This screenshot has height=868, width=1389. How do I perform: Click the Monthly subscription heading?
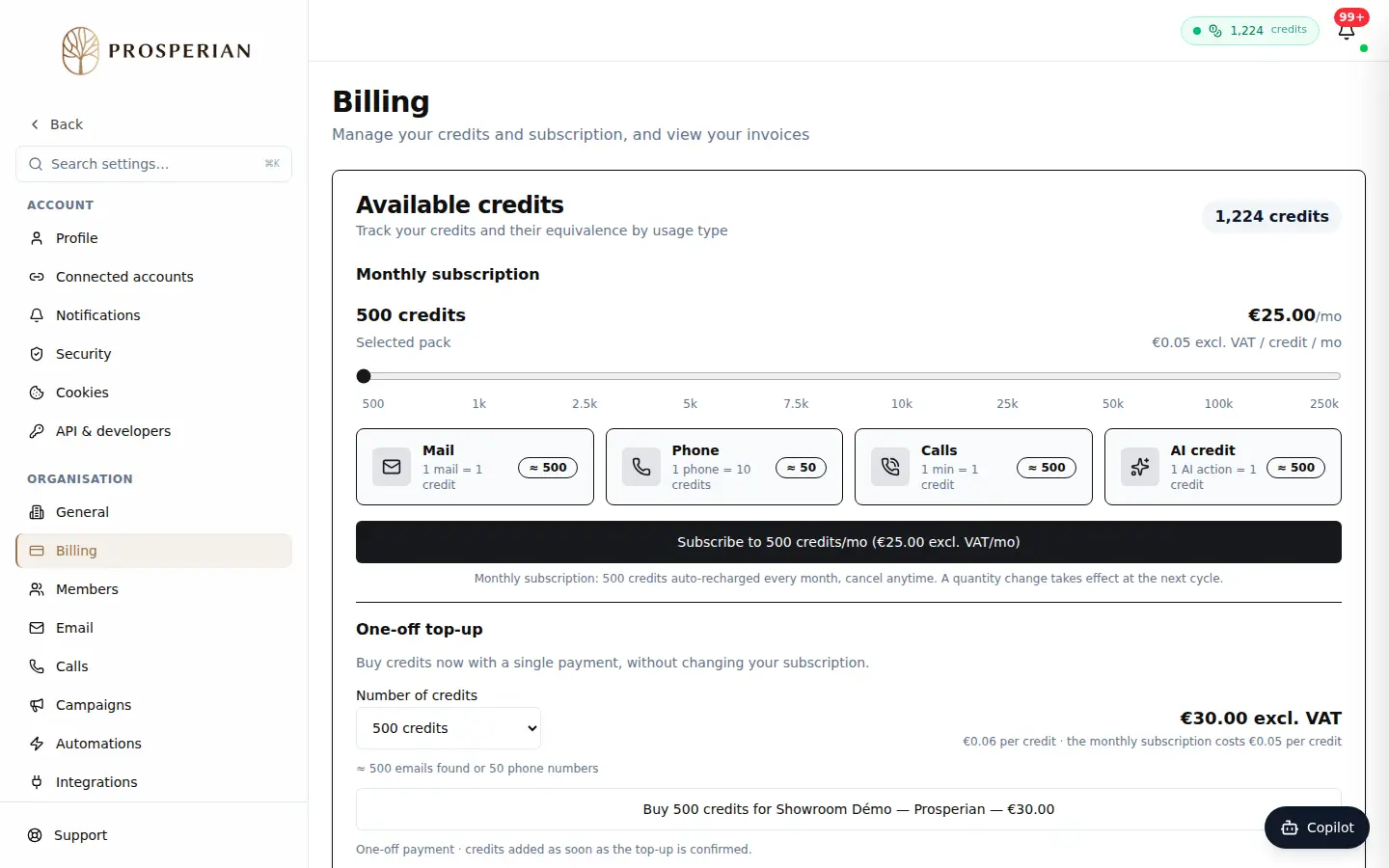click(448, 274)
